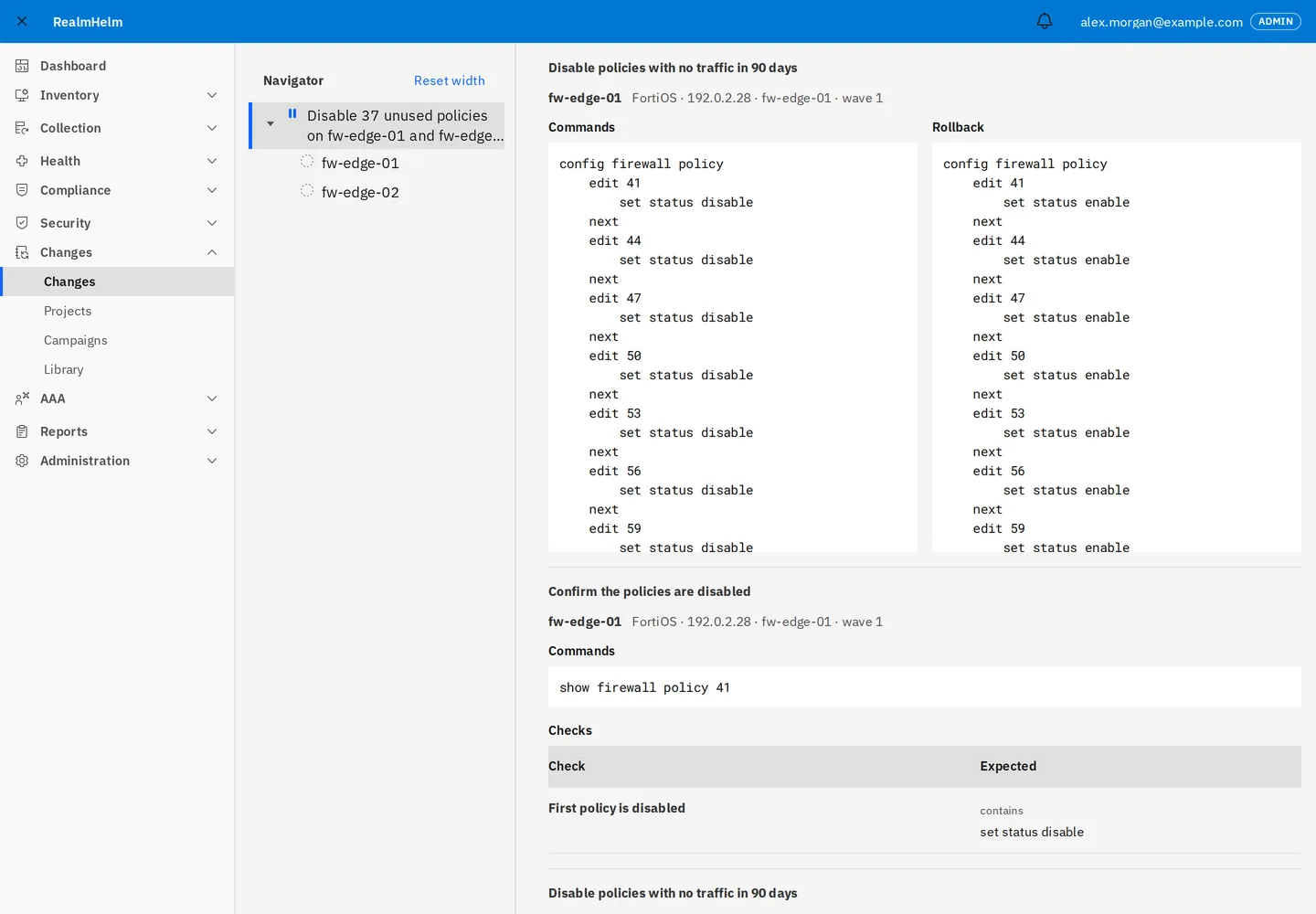
Task: Click the Compliance icon in sidebar
Action: click(x=22, y=190)
